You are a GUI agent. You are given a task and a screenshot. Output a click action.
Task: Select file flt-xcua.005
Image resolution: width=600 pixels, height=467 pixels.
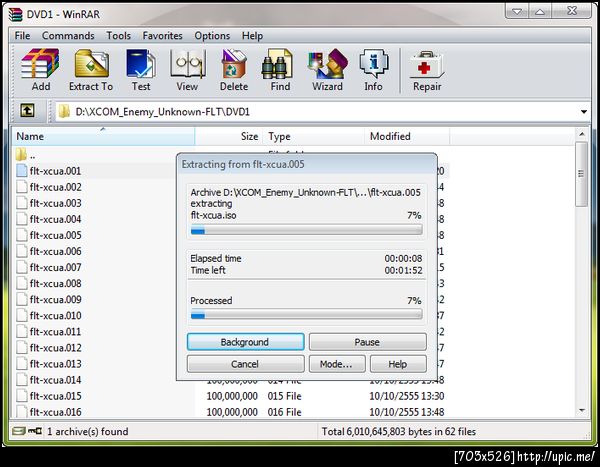[55, 235]
